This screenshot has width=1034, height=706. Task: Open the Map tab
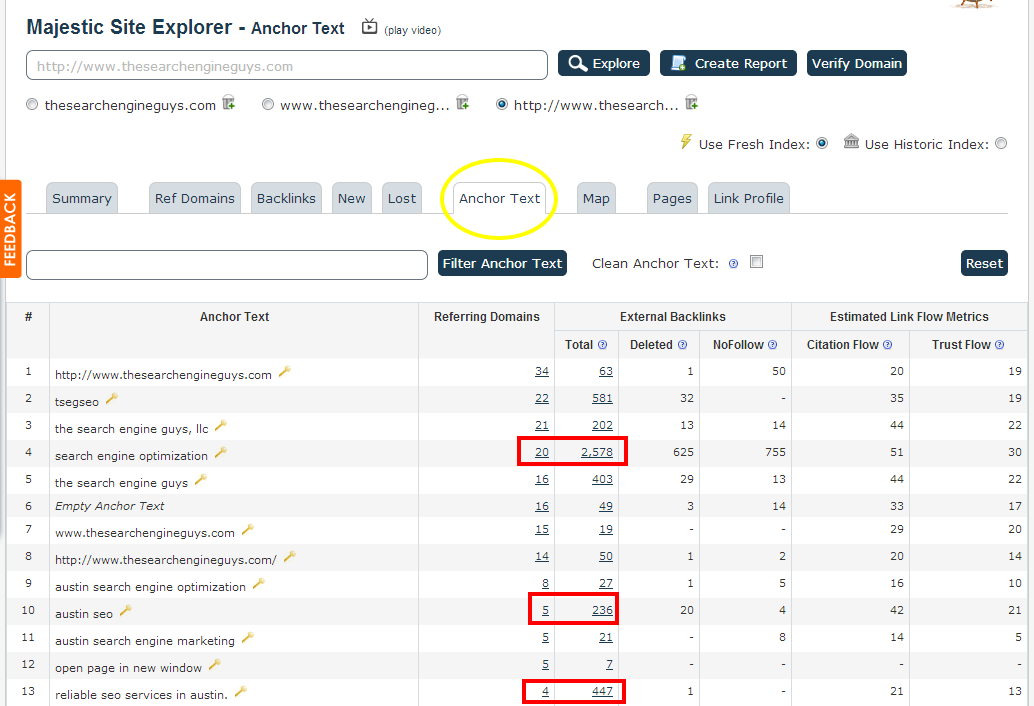596,198
